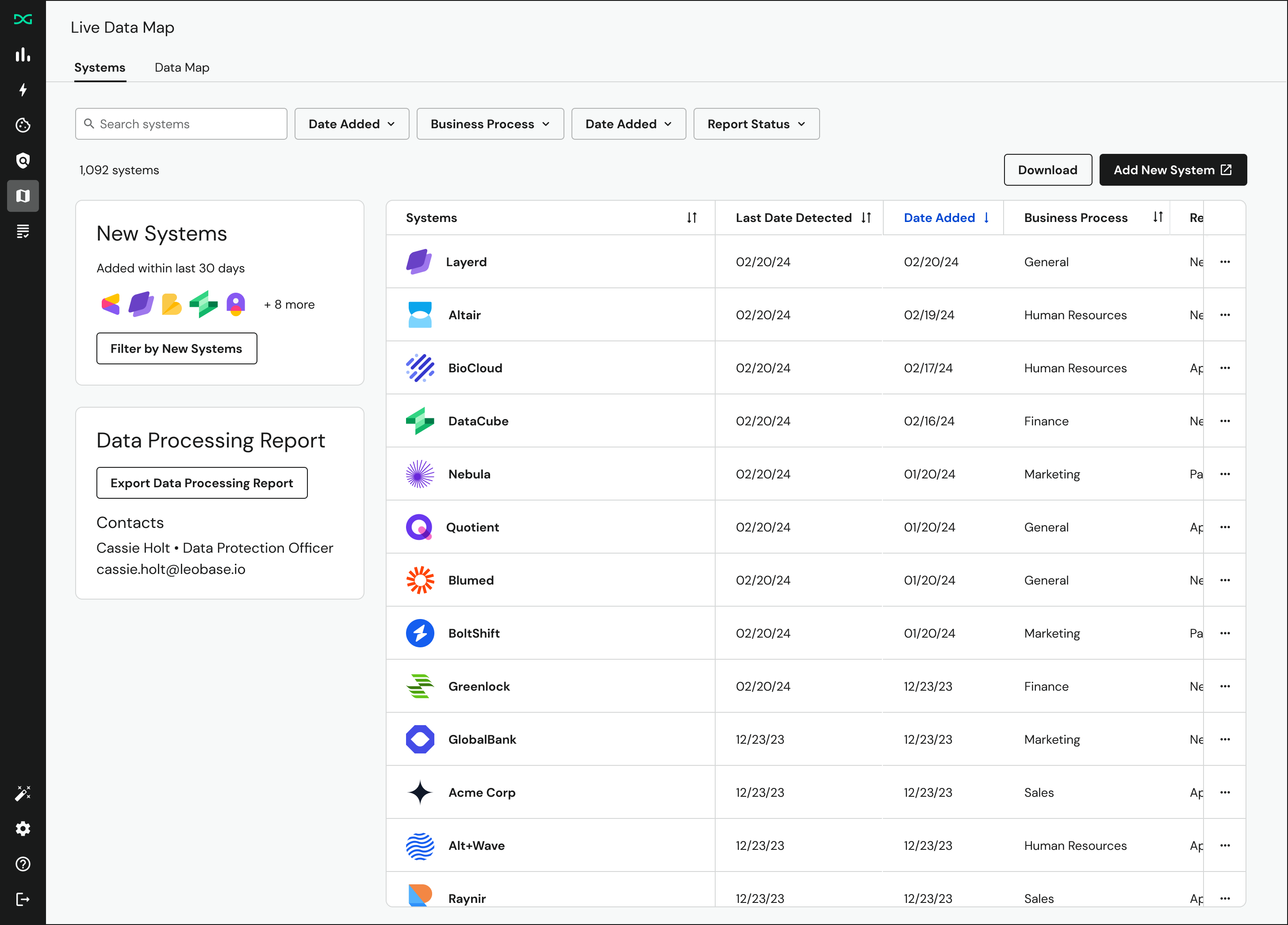1288x925 pixels.
Task: Toggle sort on Last Date Detected column
Action: coord(866,218)
